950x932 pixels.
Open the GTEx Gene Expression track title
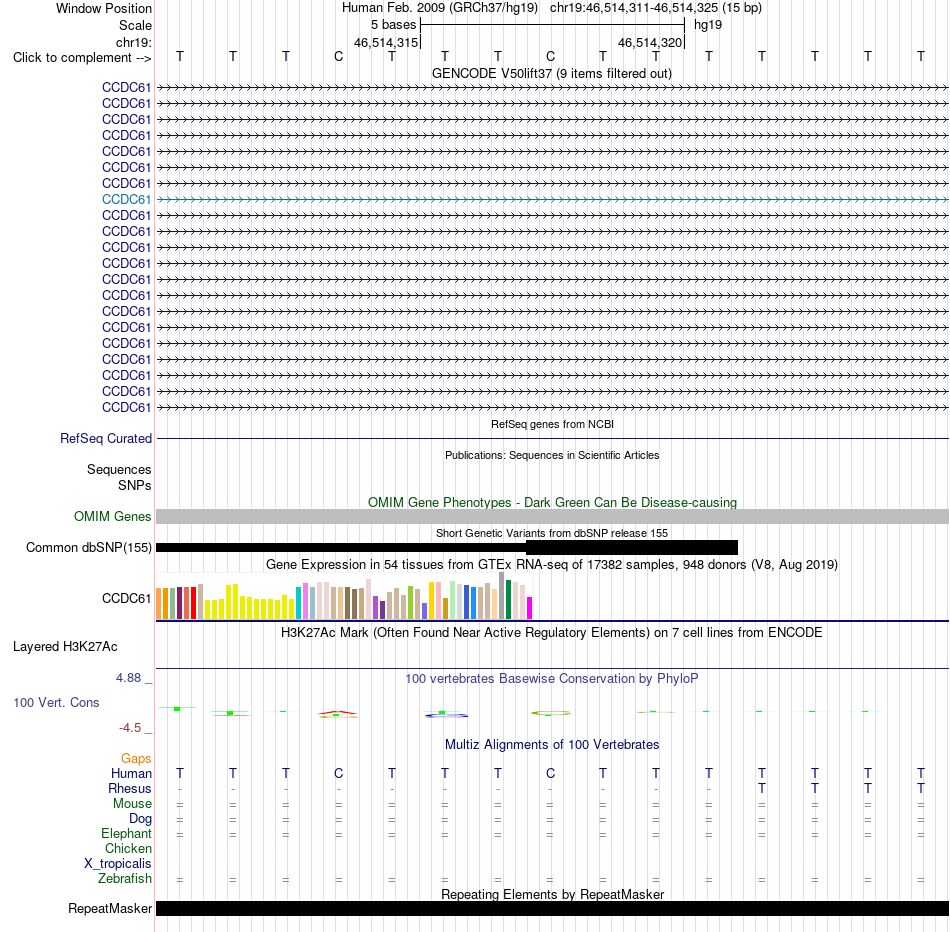[551, 565]
